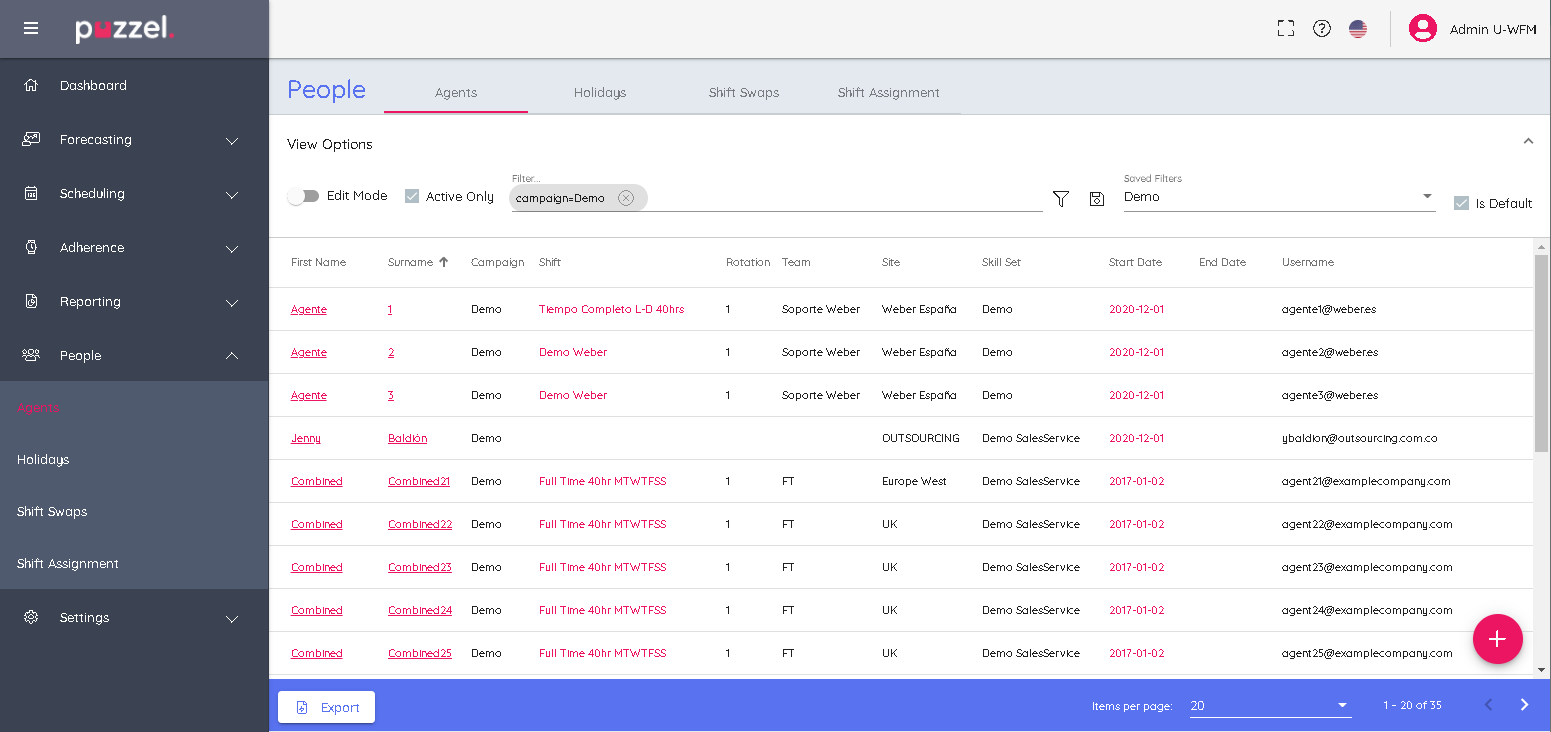Click the Export button
The image size is (1551, 732).
[x=327, y=707]
